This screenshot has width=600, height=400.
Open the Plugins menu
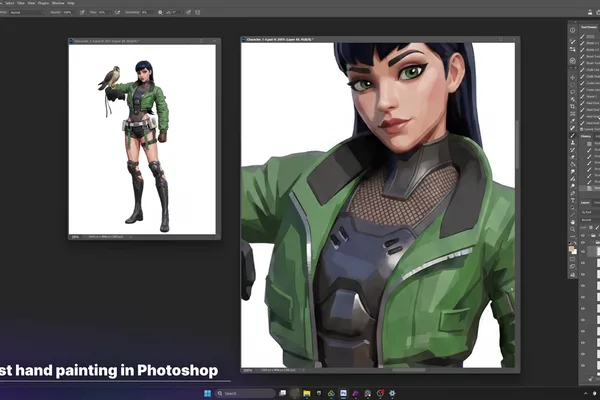[x=43, y=3]
